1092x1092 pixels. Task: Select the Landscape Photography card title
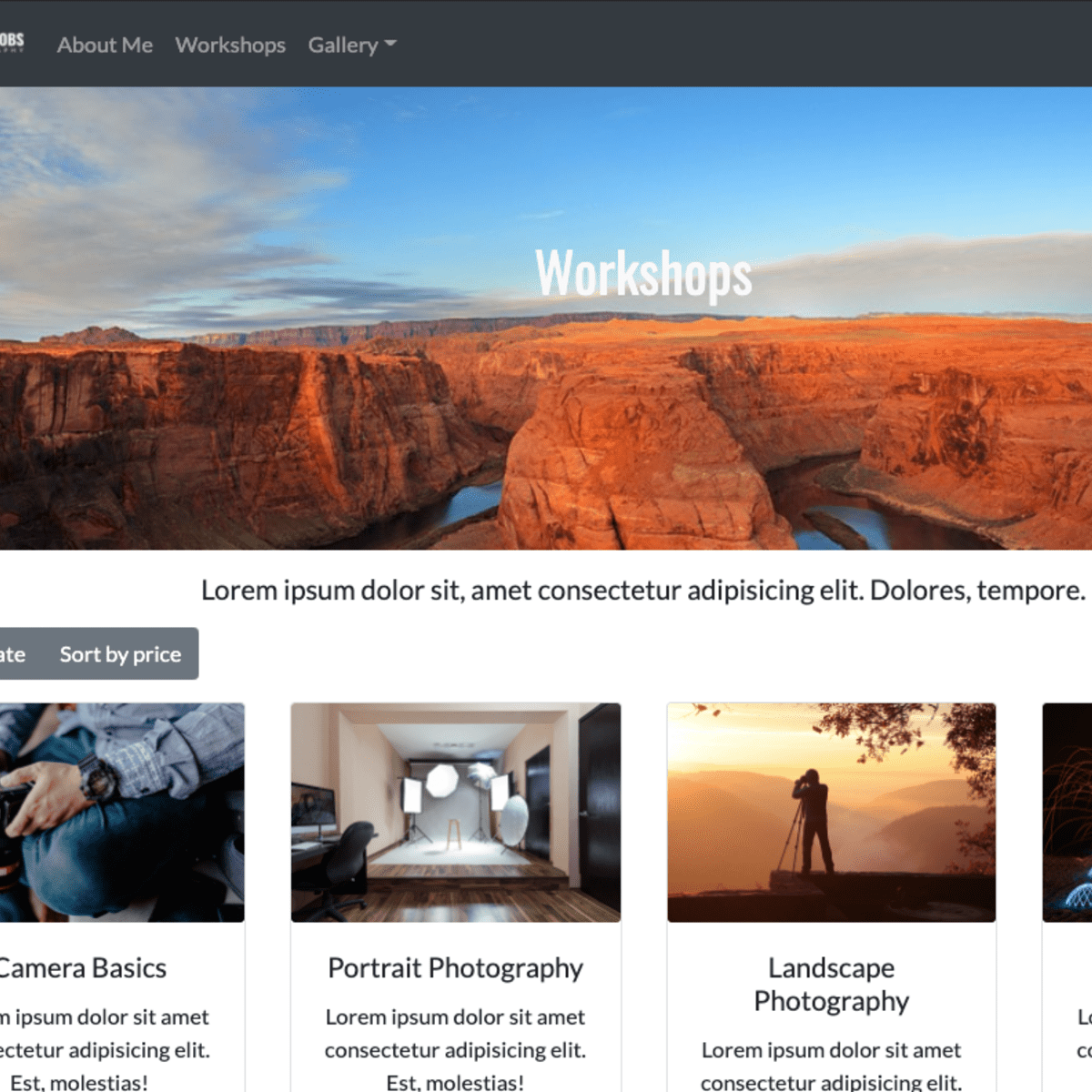coord(832,985)
